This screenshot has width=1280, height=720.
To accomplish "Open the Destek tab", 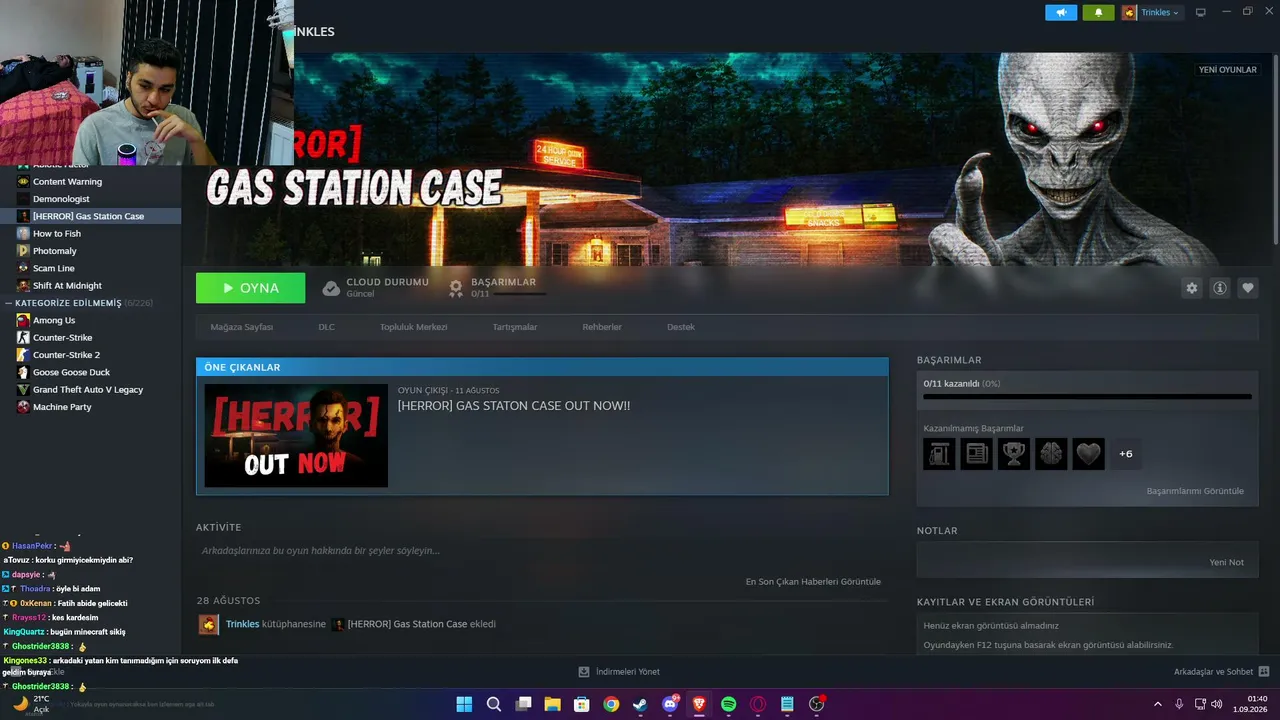I will coord(681,327).
